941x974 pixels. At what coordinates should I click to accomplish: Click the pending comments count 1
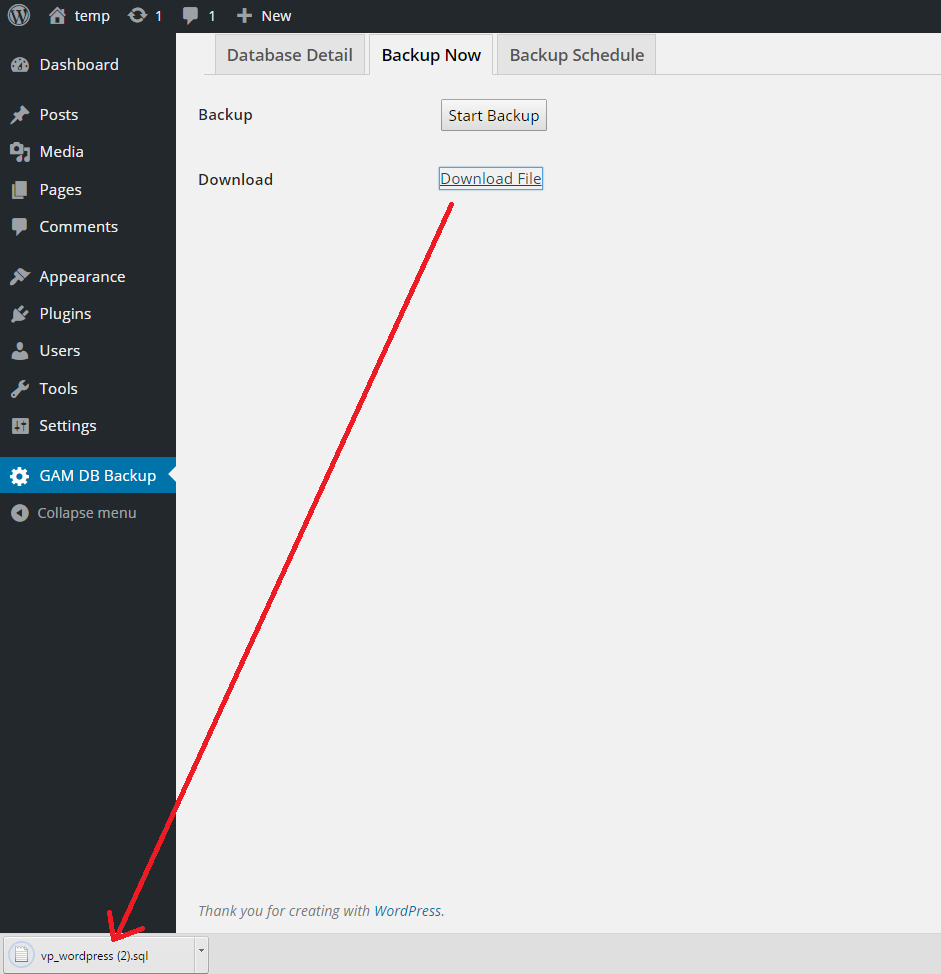coord(212,16)
